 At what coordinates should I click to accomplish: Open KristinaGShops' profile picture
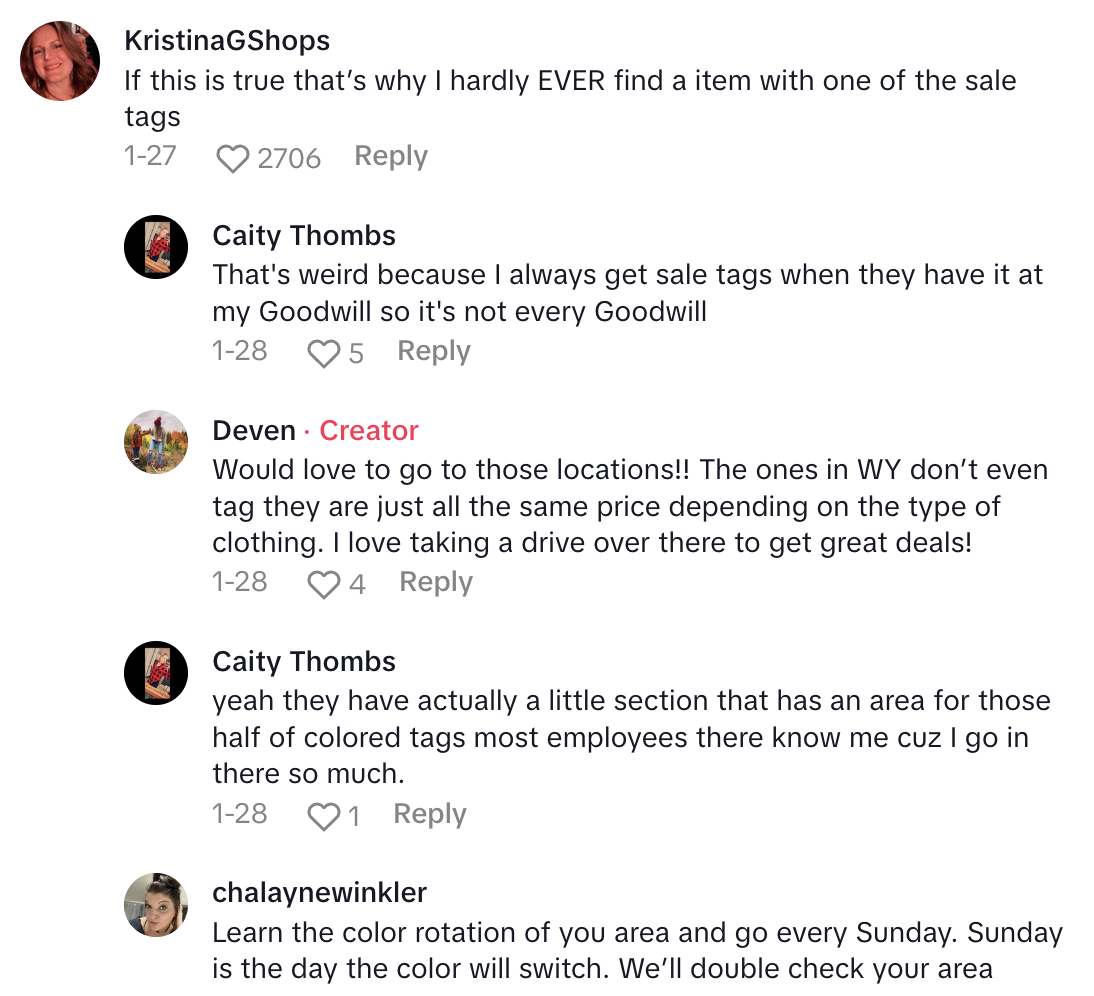60,61
